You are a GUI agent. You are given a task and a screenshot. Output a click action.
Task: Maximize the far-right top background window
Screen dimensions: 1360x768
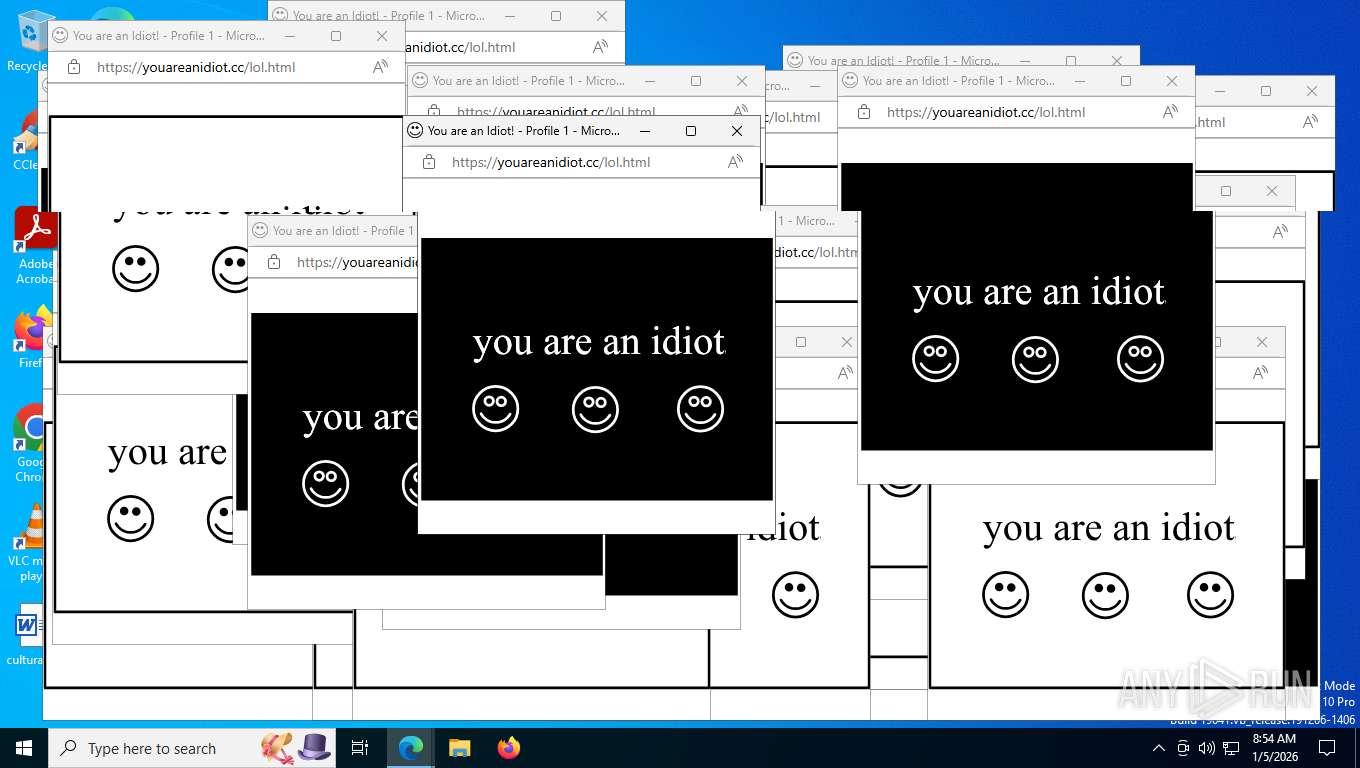coord(1266,91)
